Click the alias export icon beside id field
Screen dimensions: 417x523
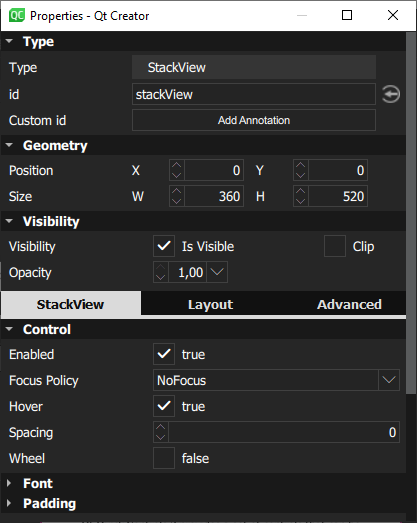click(391, 94)
